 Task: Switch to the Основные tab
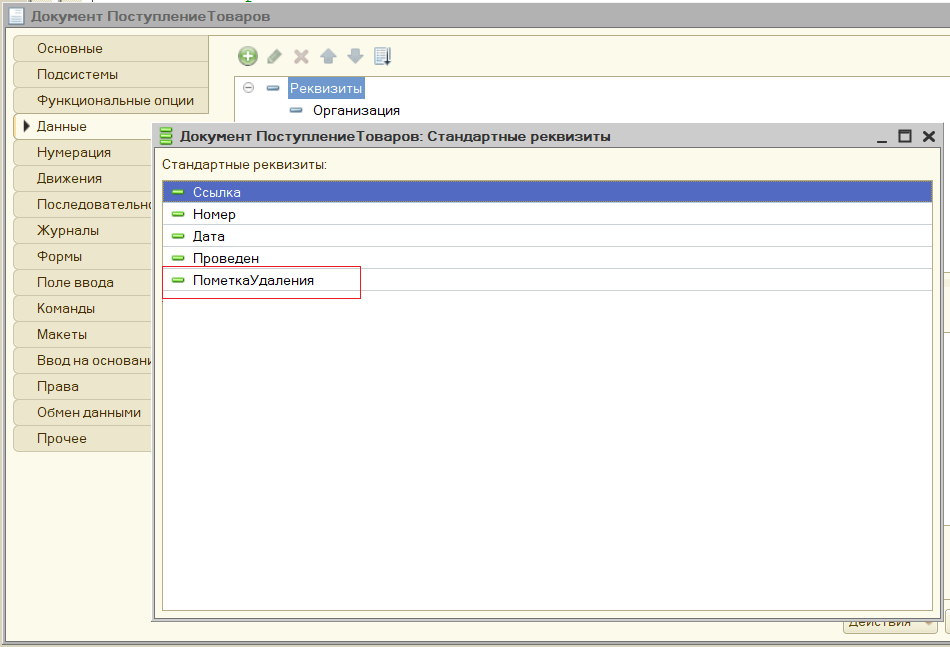[x=70, y=49]
